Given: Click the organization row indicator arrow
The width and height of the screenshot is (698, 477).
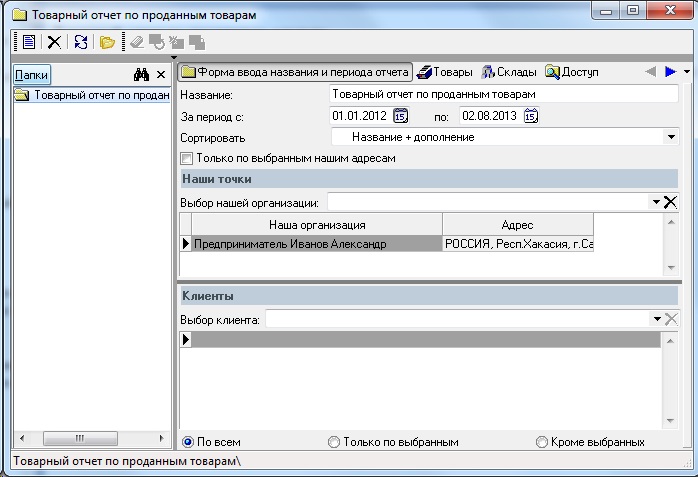Looking at the screenshot, I should tap(186, 244).
